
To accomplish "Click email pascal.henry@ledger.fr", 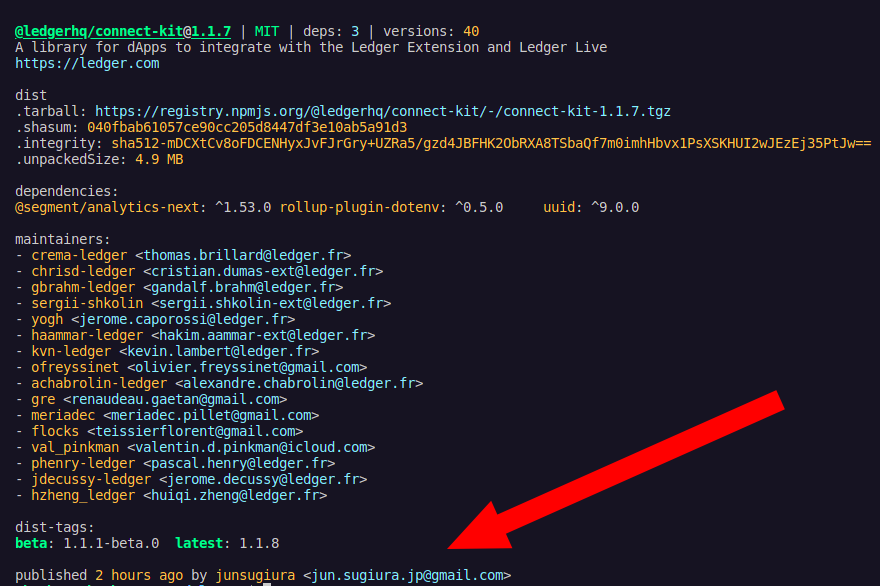I will click(x=239, y=463).
